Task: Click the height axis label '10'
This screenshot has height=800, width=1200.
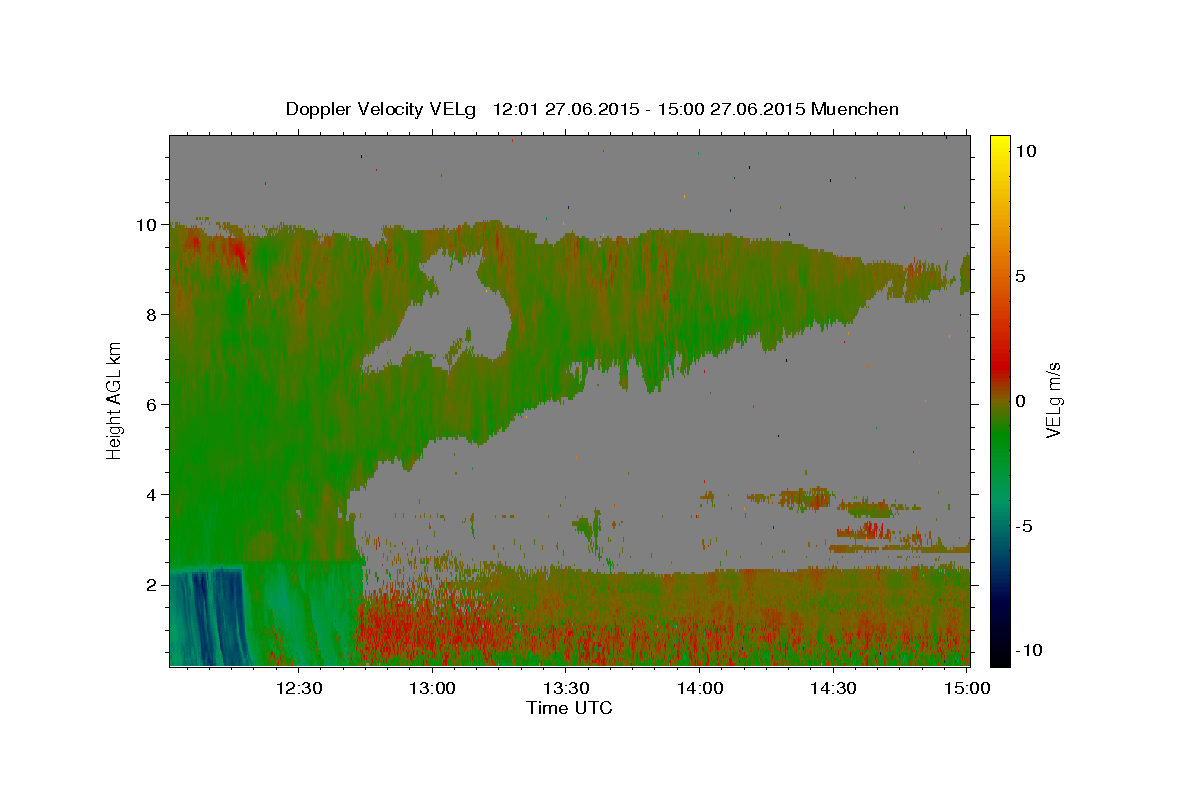Action: point(147,225)
